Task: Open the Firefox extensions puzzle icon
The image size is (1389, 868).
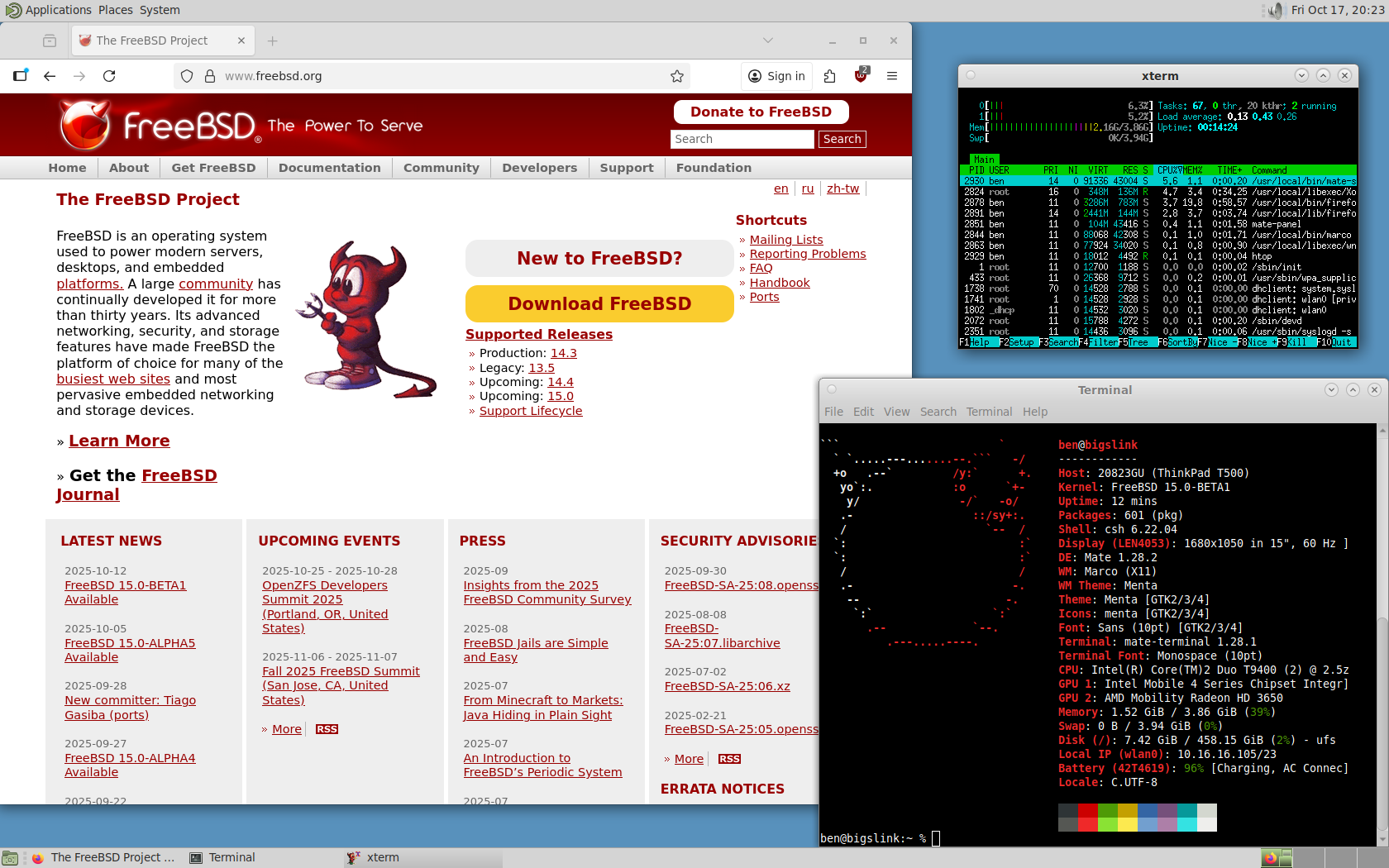Action: (x=830, y=76)
